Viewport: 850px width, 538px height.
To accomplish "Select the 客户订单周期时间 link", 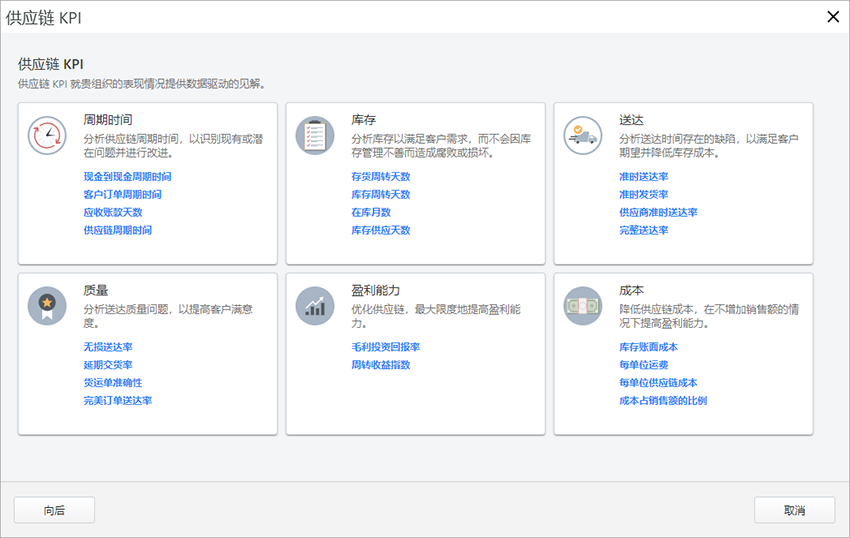I will [122, 194].
